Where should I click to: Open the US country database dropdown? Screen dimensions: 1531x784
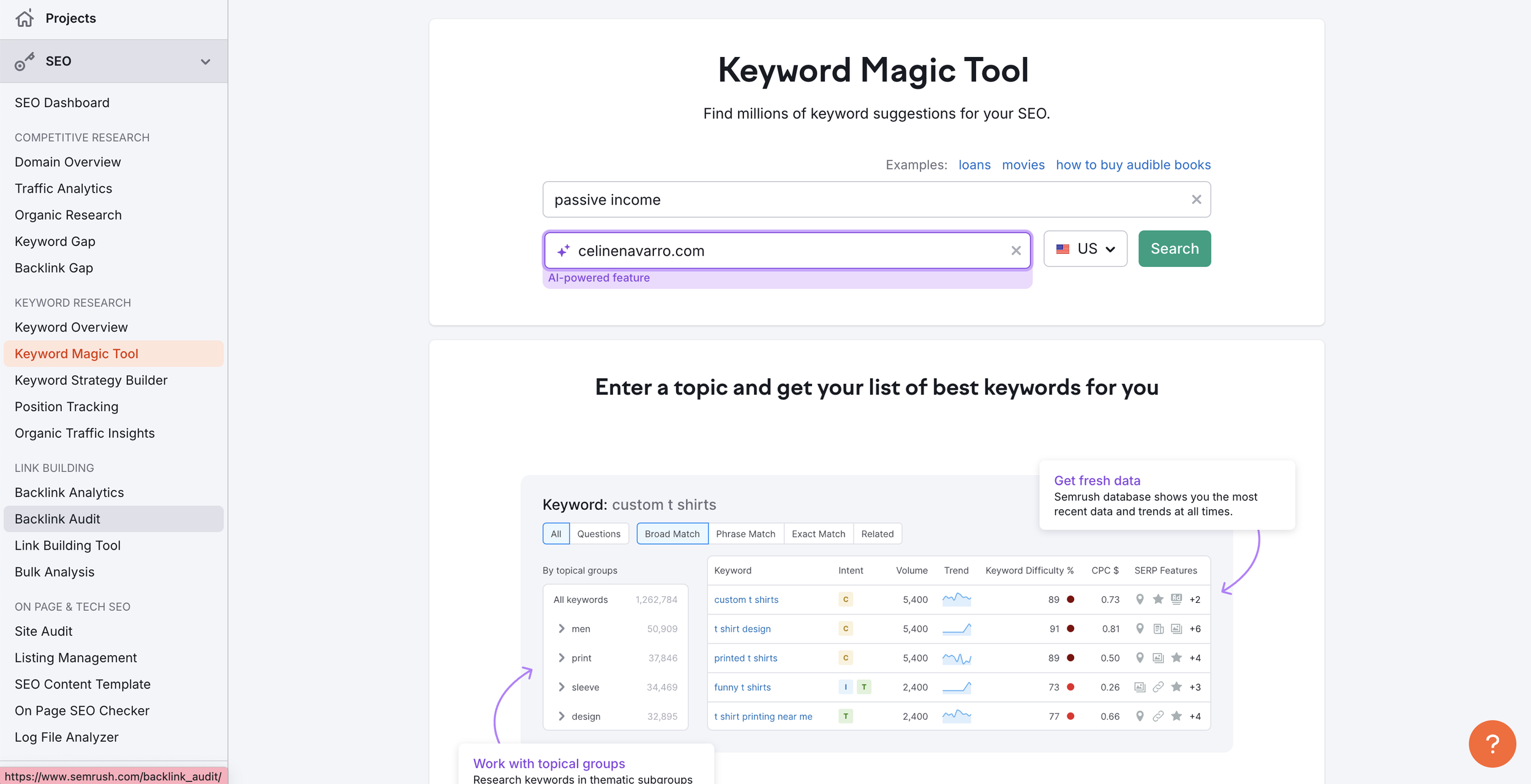point(1085,248)
